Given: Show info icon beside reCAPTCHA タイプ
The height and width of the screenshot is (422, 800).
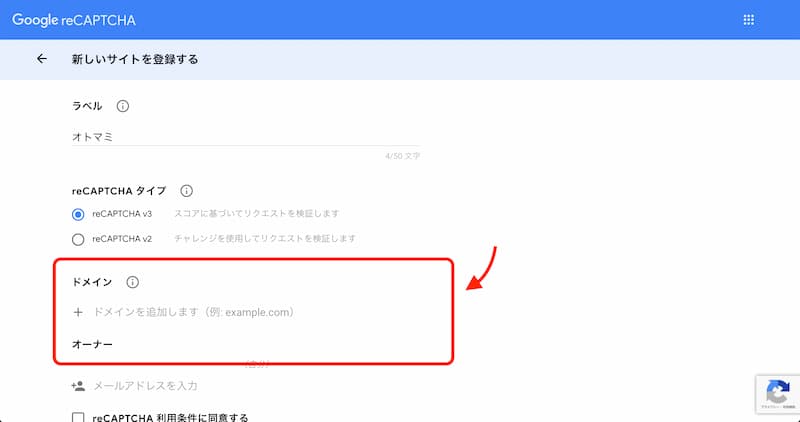Looking at the screenshot, I should [x=186, y=191].
